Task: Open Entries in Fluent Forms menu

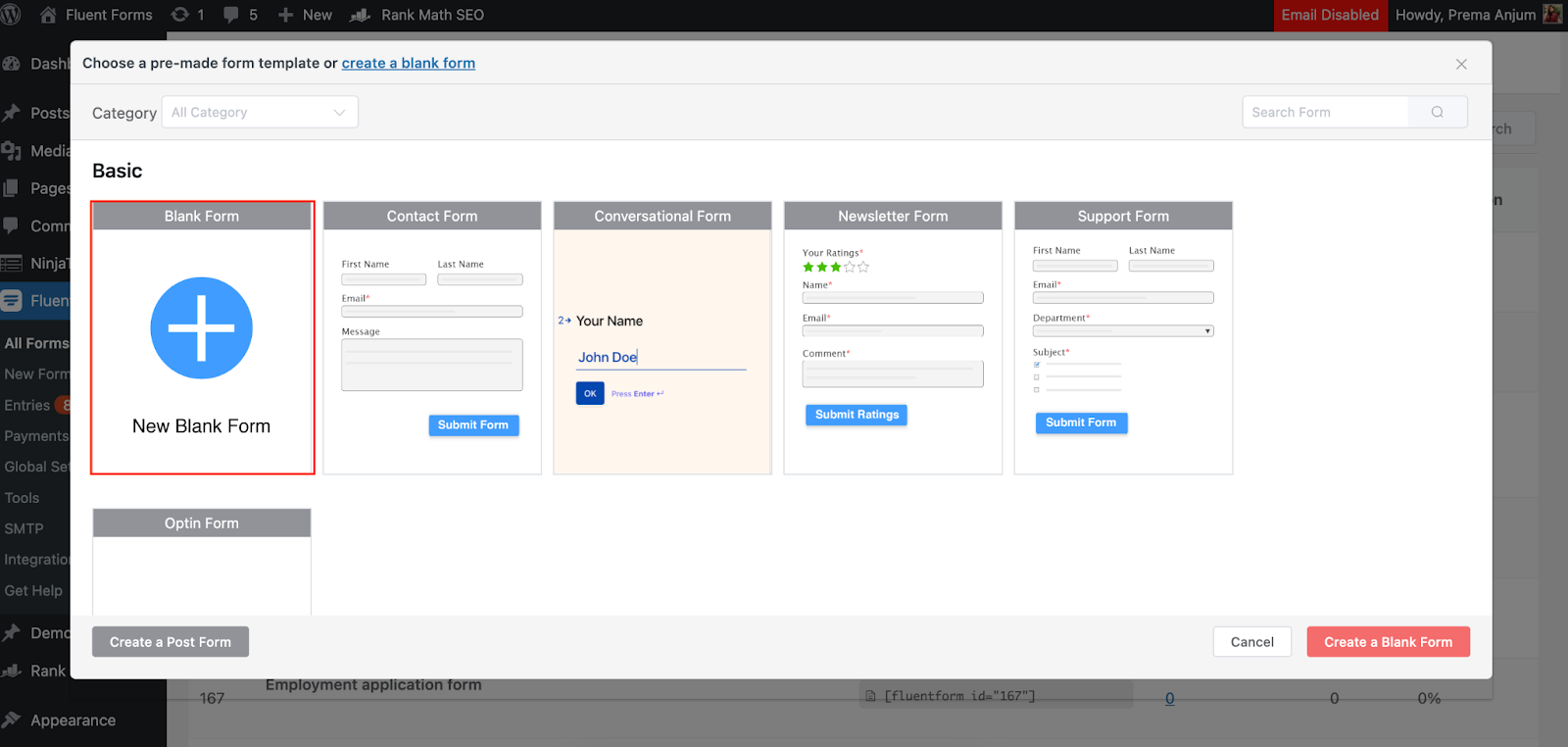Action: click(27, 405)
